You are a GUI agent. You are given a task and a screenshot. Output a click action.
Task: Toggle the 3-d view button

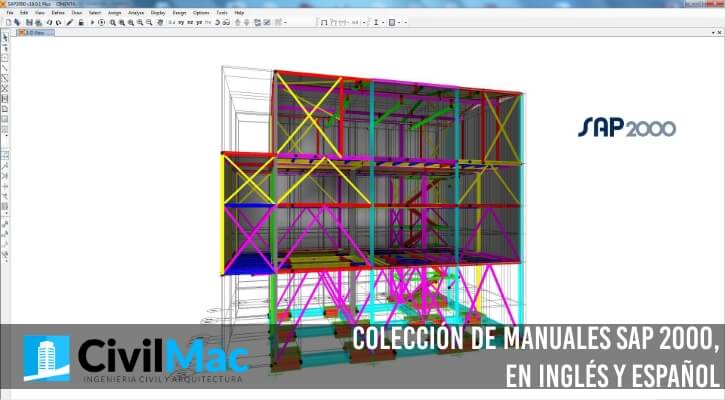pyautogui.click(x=172, y=22)
